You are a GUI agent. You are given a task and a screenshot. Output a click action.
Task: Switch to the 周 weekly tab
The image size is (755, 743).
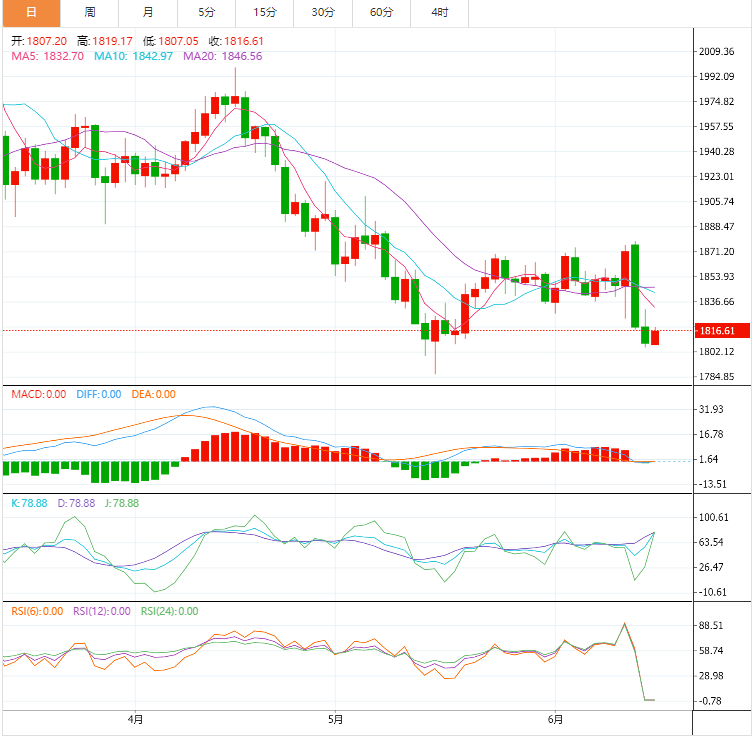90,13
